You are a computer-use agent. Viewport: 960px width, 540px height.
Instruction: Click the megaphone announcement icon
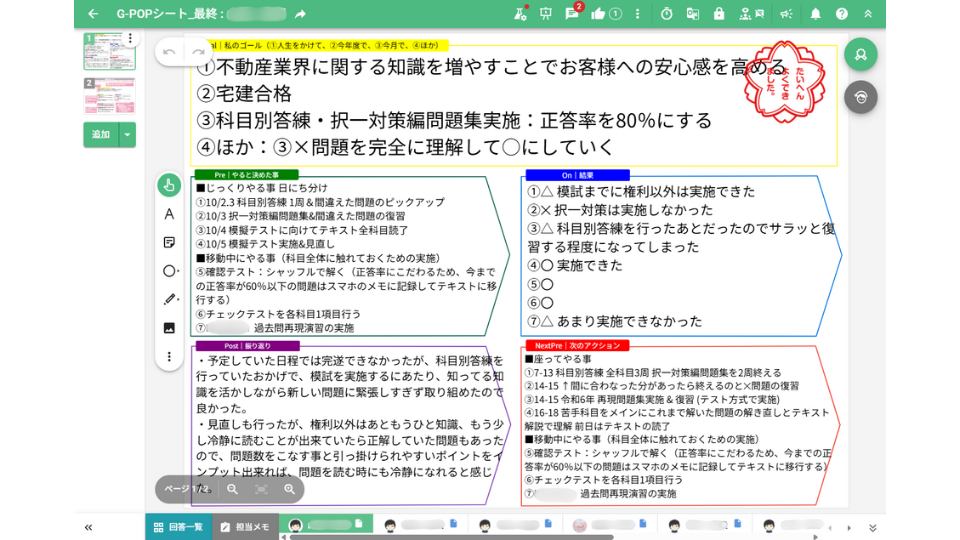pos(786,13)
